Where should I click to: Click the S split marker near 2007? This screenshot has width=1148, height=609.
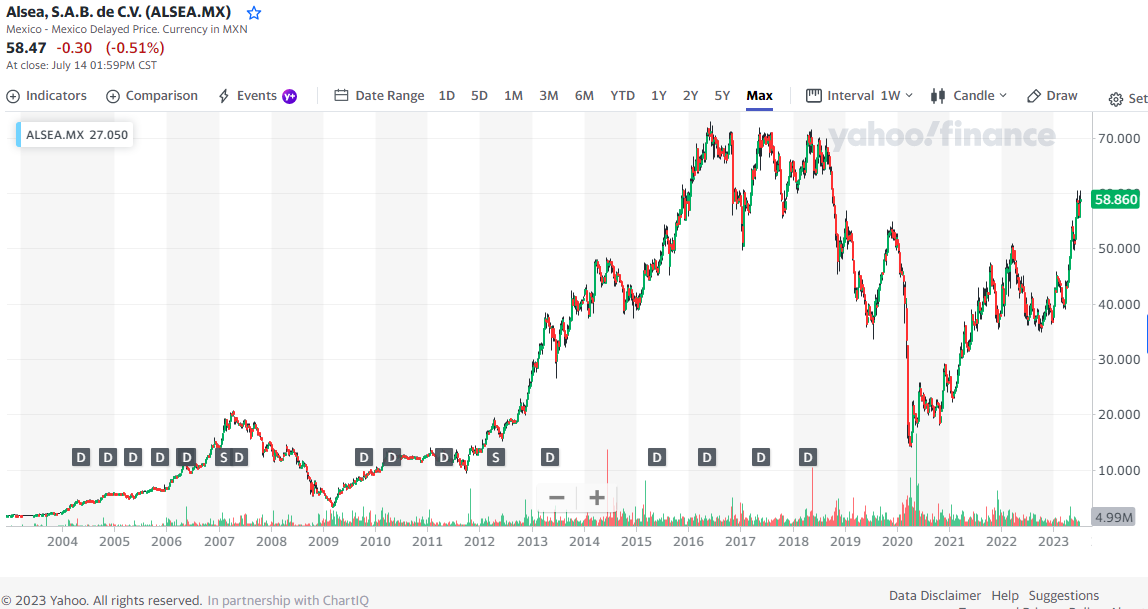click(224, 457)
